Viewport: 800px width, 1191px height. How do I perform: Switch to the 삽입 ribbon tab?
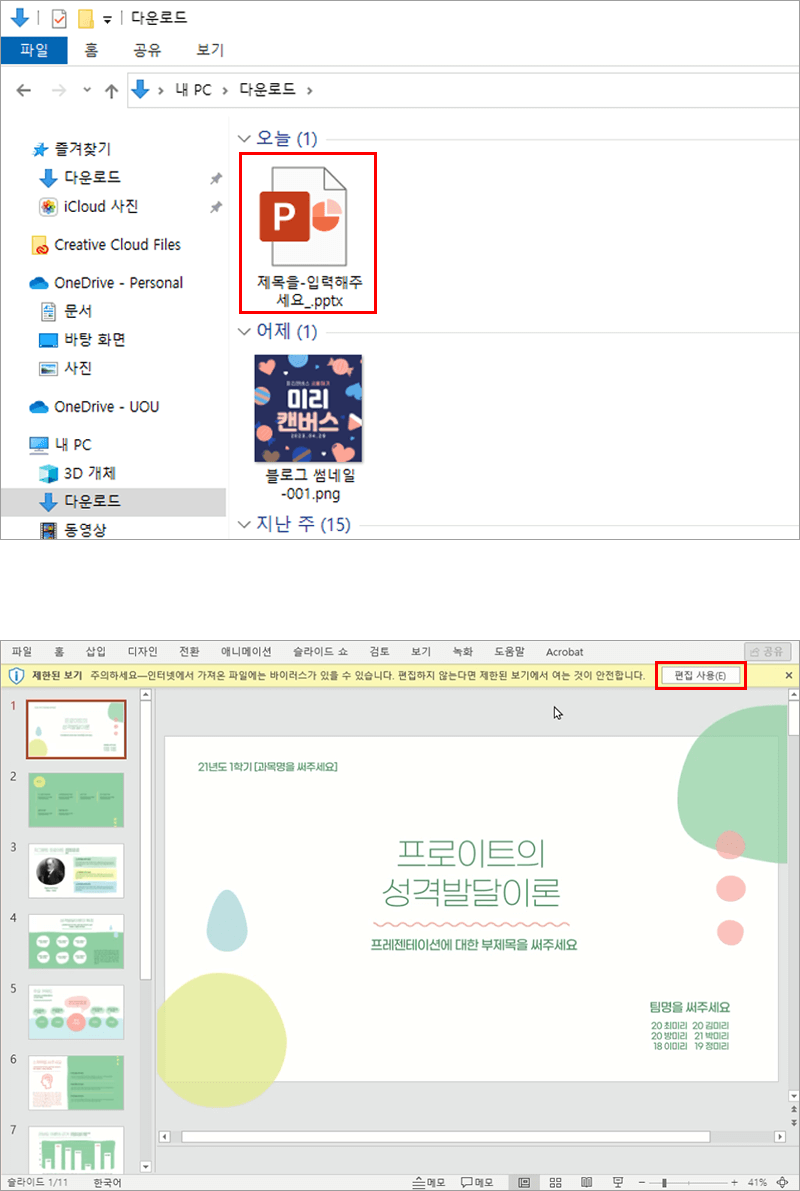click(x=94, y=651)
